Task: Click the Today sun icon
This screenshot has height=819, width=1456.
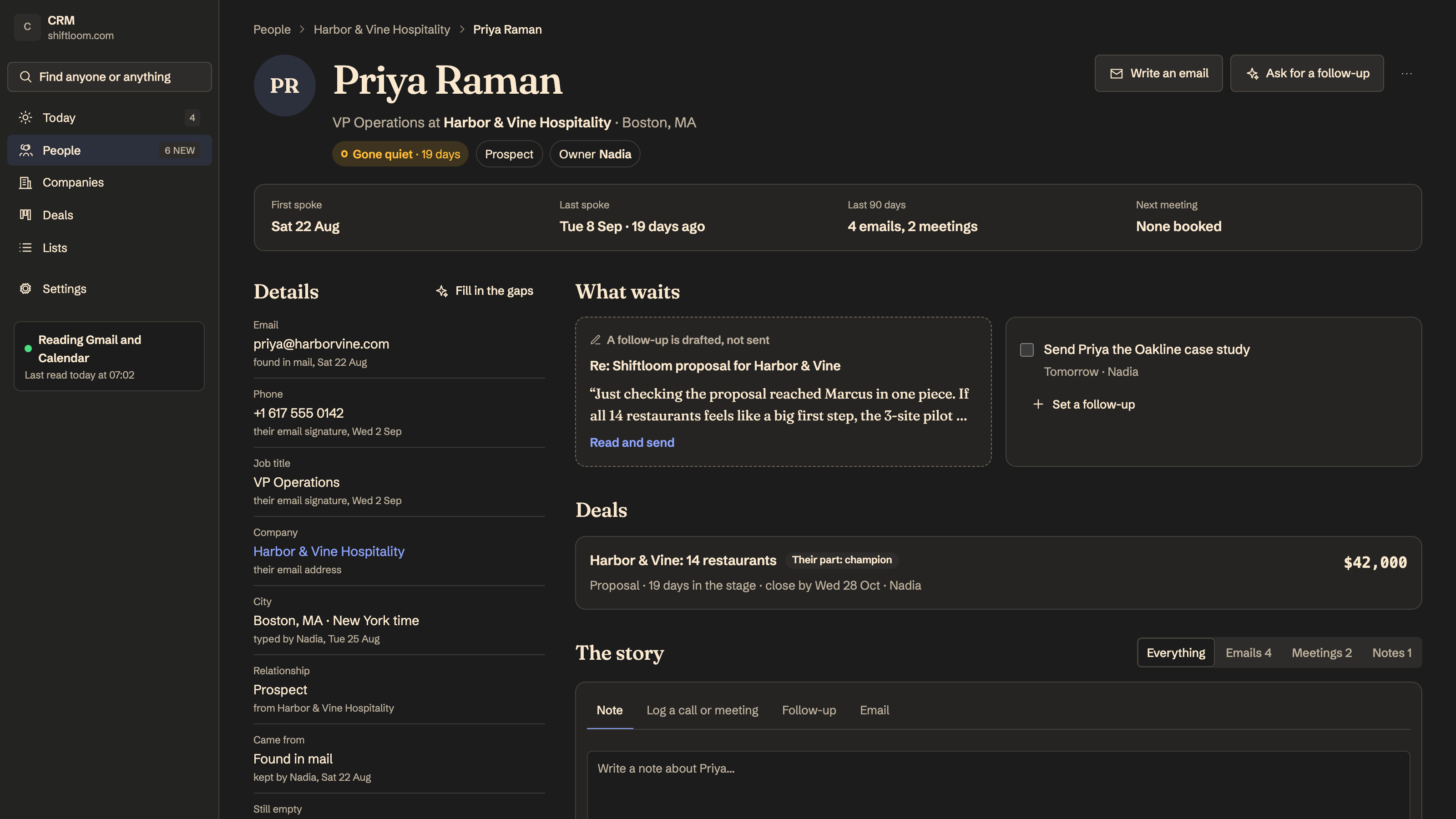Action: pos(25,117)
